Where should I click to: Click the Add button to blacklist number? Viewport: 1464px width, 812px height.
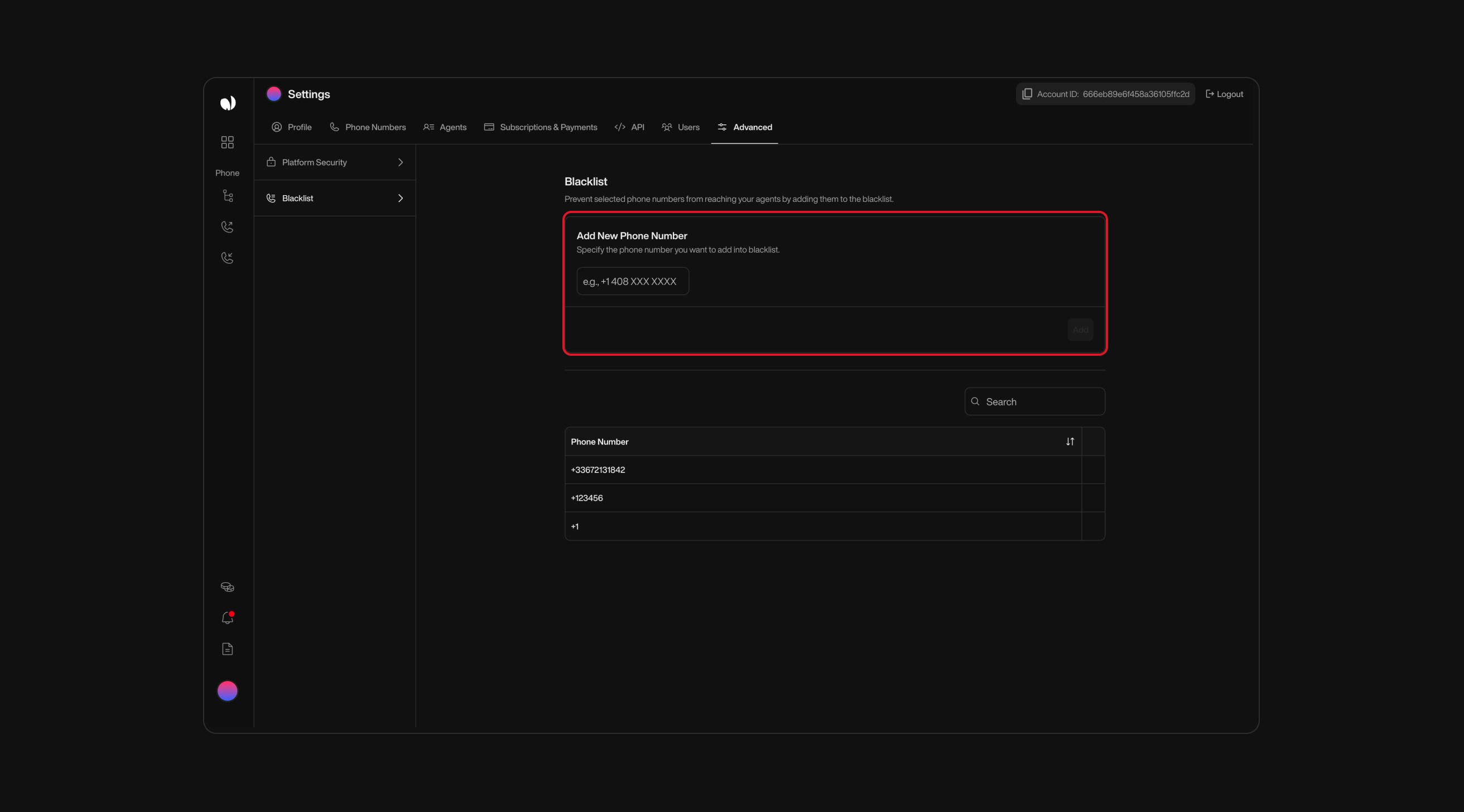[x=1079, y=330]
